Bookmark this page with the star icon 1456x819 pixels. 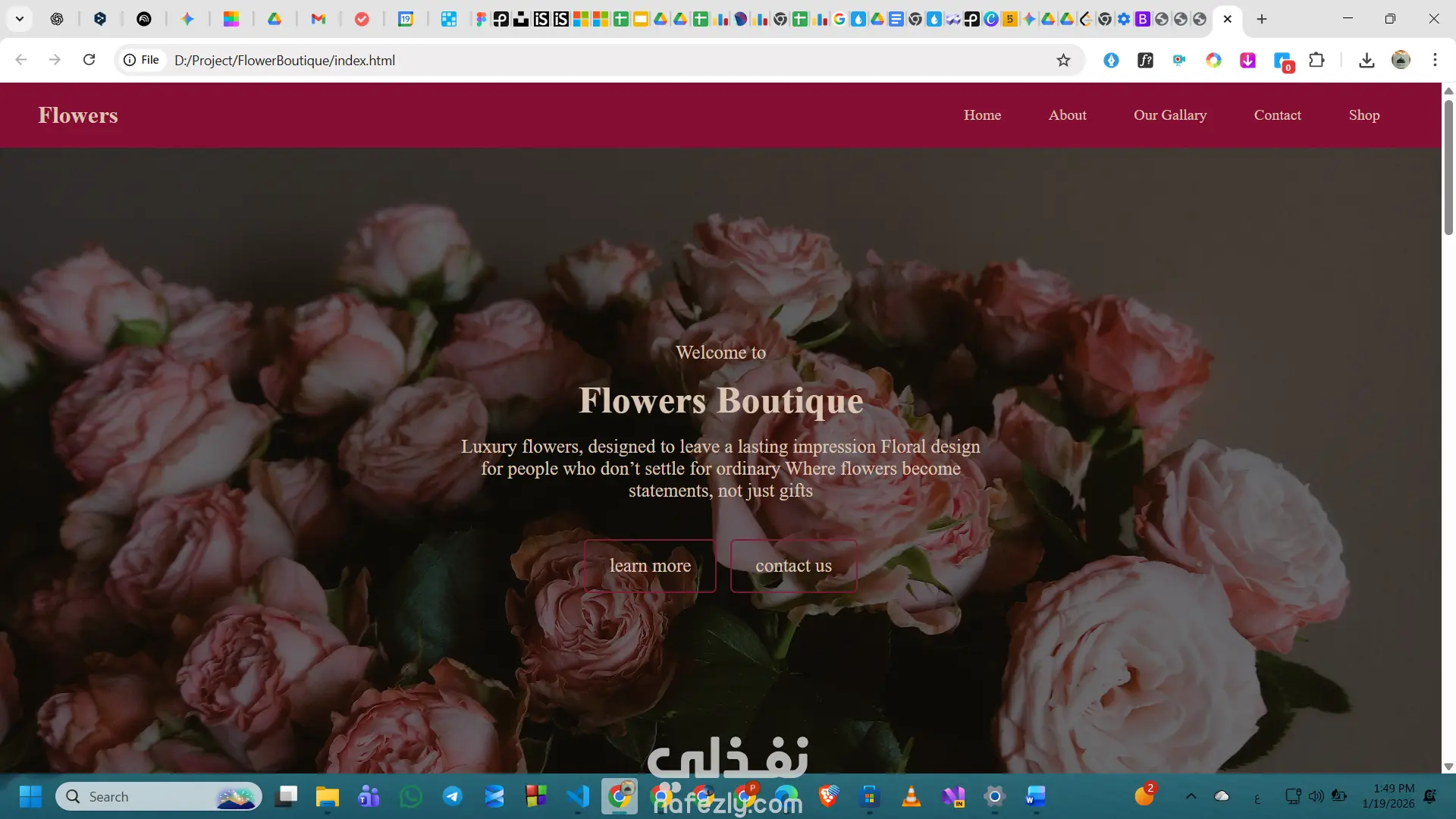(x=1063, y=61)
